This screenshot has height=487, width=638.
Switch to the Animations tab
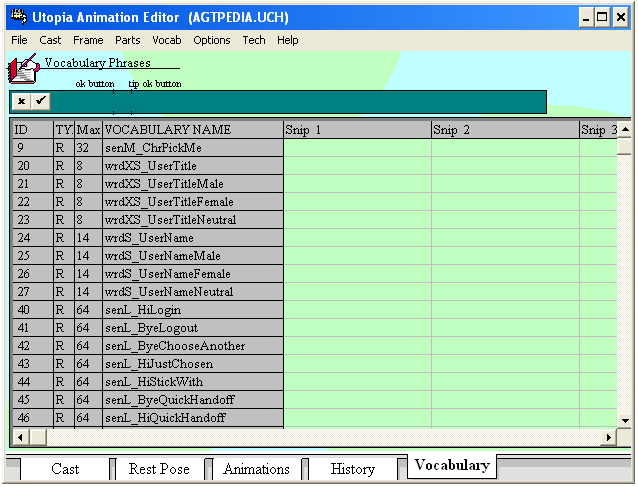(x=256, y=469)
